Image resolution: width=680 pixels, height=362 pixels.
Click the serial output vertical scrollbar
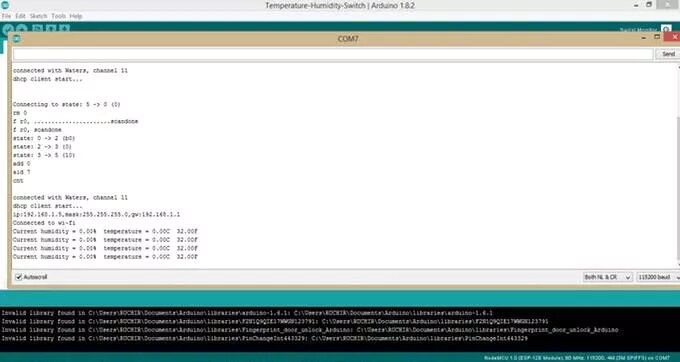point(678,165)
